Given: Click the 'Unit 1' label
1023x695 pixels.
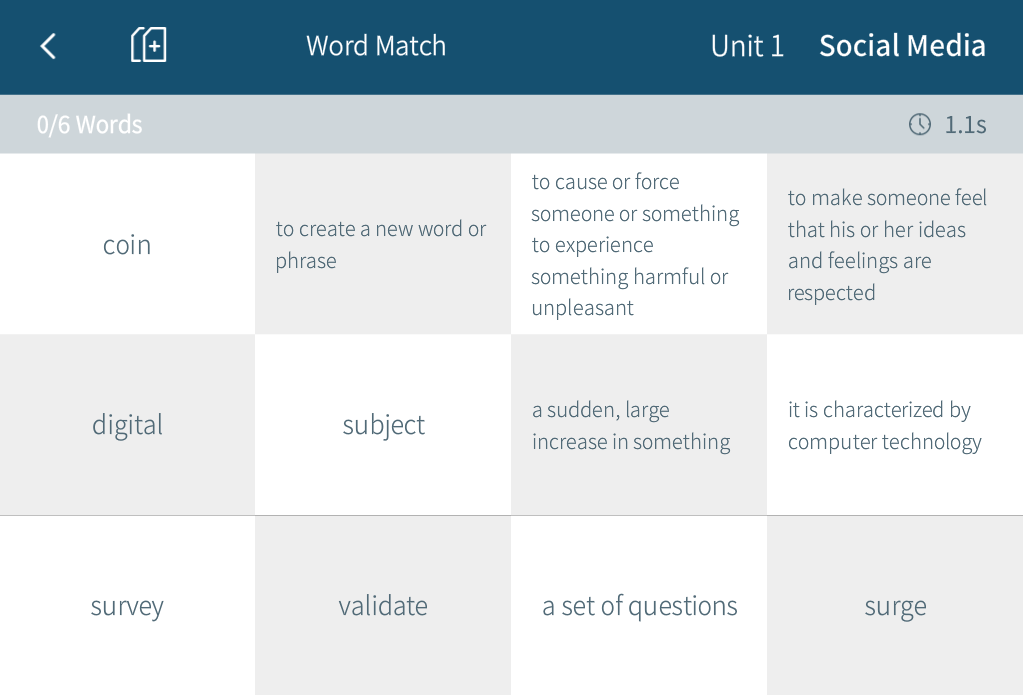Looking at the screenshot, I should [x=747, y=46].
